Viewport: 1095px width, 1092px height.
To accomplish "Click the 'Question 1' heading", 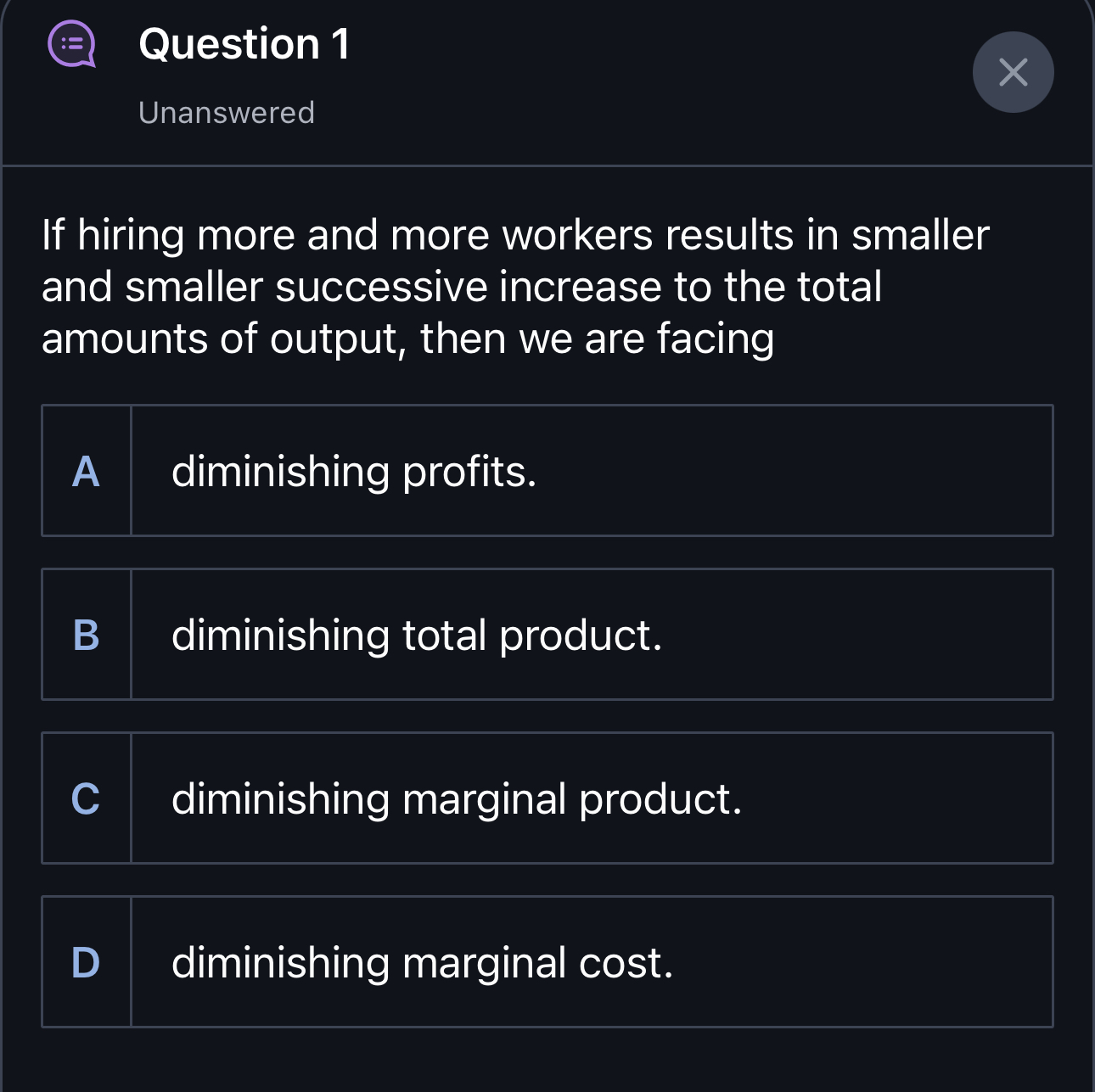I will [x=244, y=45].
